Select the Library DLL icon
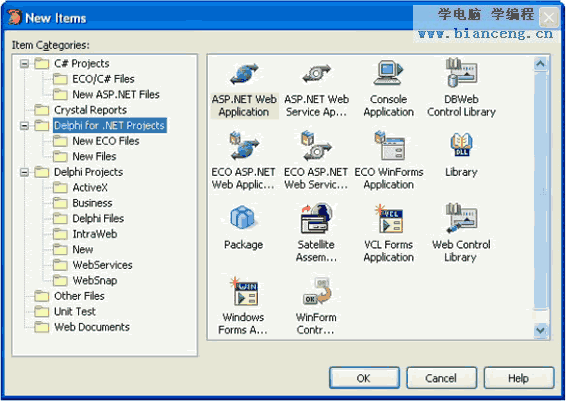Screen dimensions: 566x401 click(461, 145)
